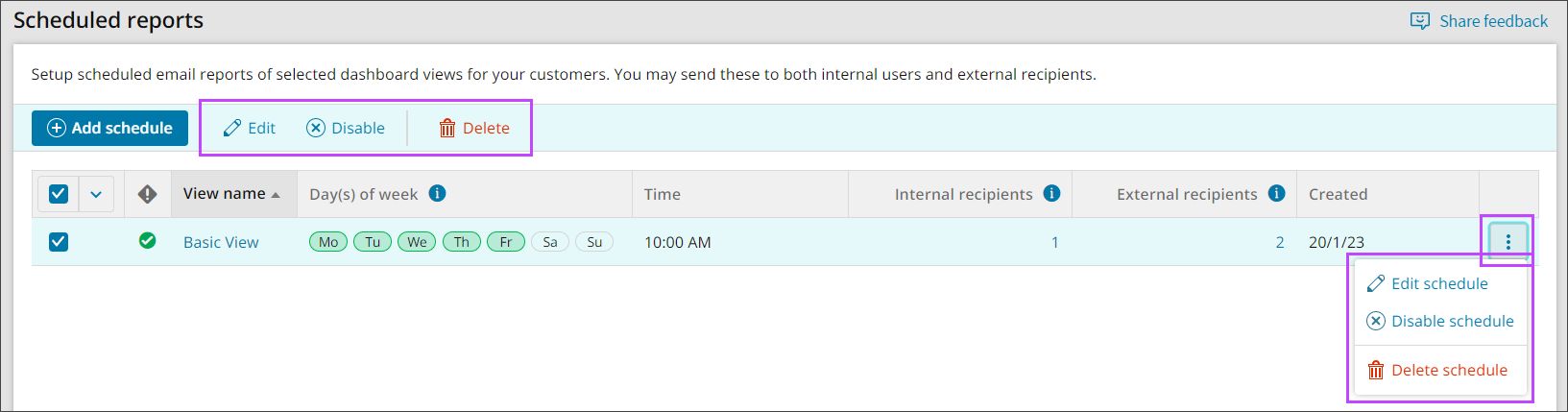This screenshot has height=412, width=1568.
Task: Uncheck the Basic View row checkbox
Action: [x=59, y=242]
